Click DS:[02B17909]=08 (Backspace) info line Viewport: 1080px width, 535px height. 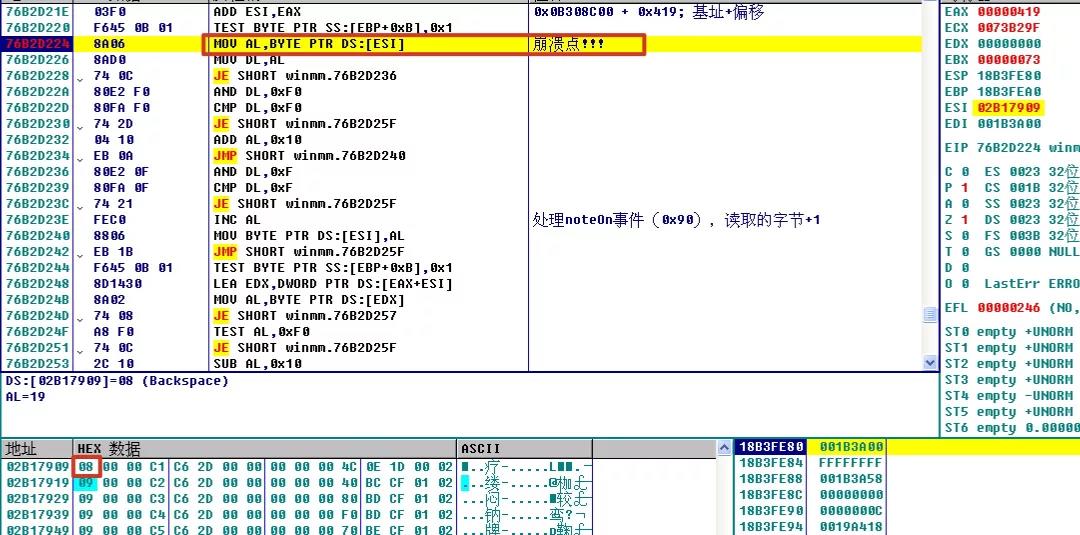click(117, 381)
